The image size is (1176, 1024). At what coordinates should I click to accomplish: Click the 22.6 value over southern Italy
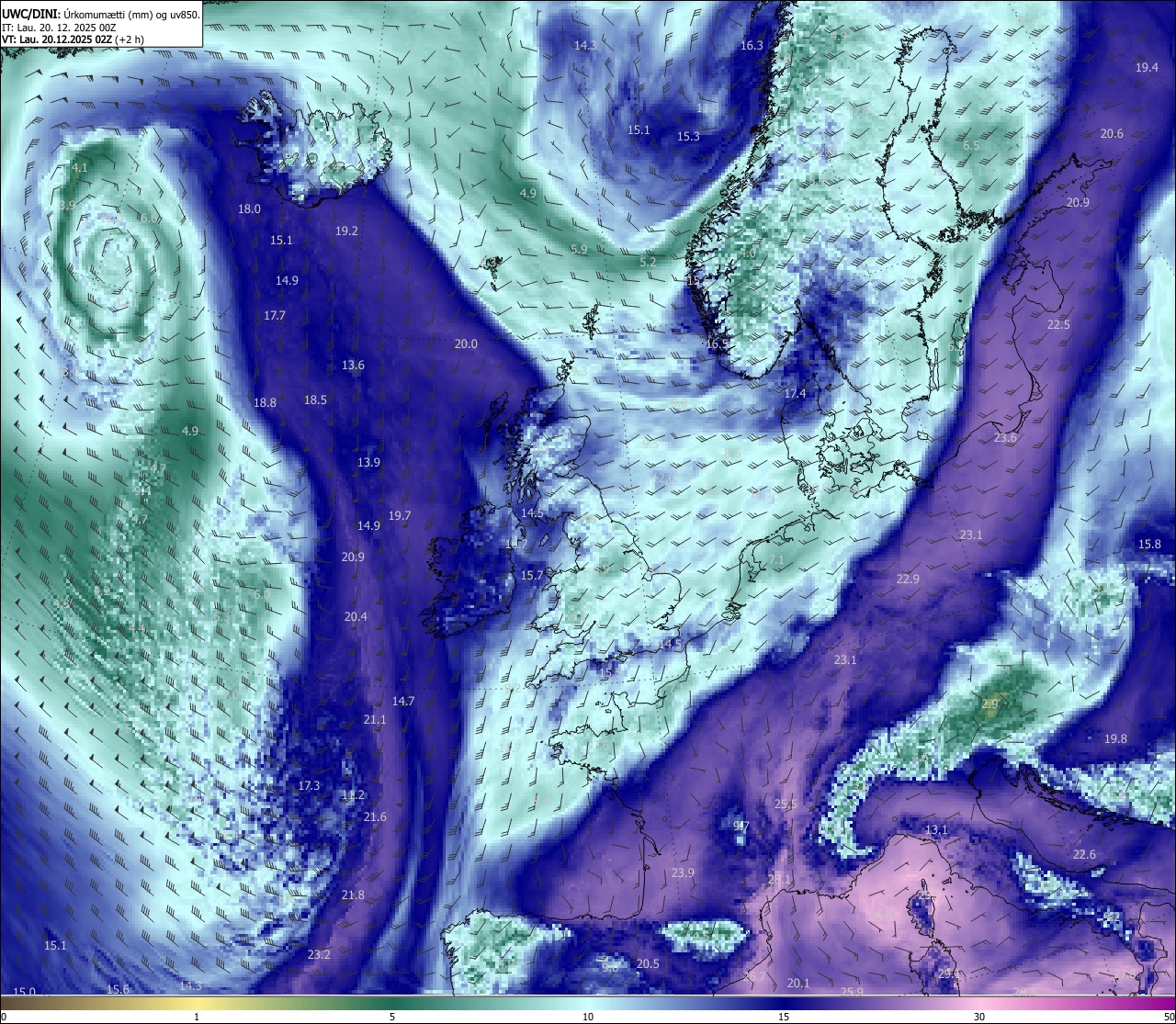[x=1084, y=855]
